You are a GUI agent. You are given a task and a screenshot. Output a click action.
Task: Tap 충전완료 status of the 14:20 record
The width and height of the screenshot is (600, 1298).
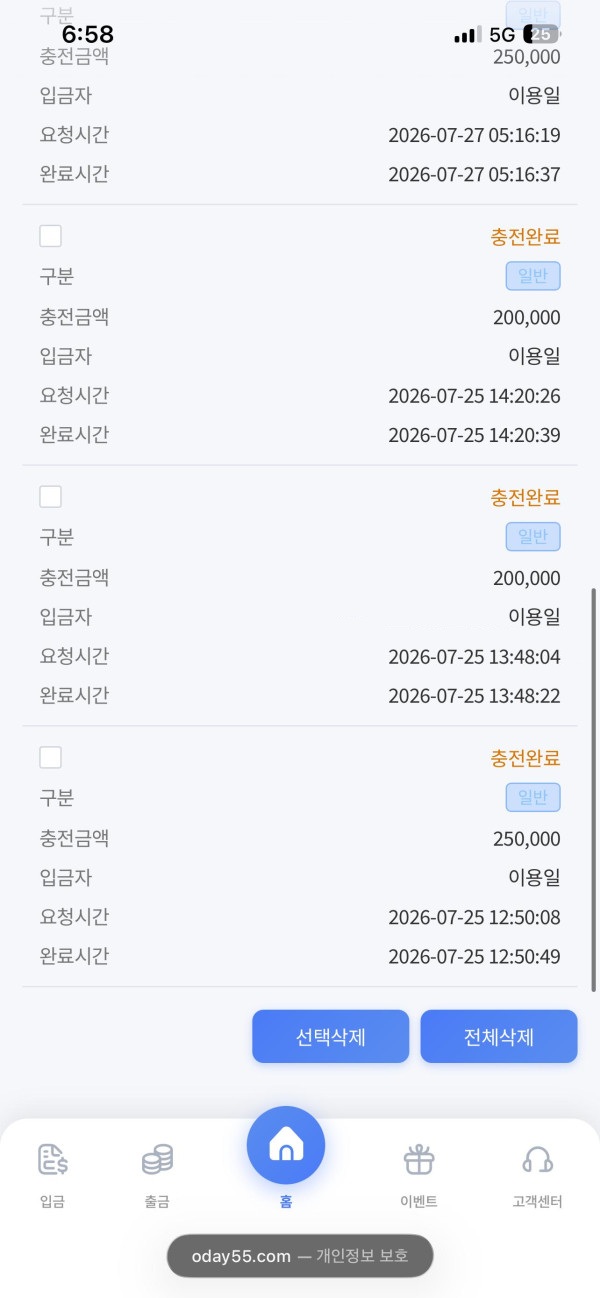click(x=525, y=237)
